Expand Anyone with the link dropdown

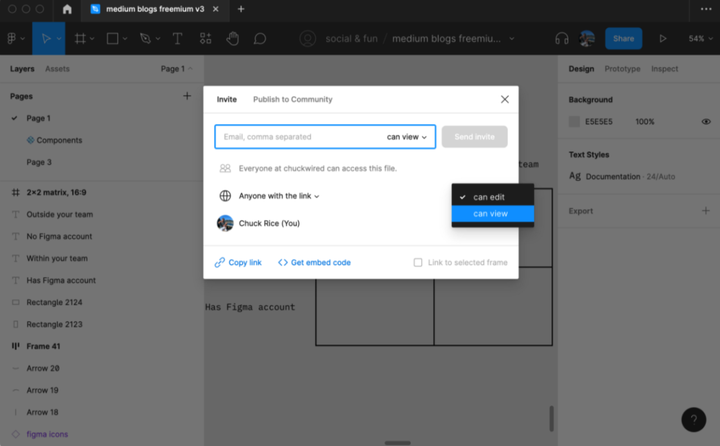tap(279, 196)
